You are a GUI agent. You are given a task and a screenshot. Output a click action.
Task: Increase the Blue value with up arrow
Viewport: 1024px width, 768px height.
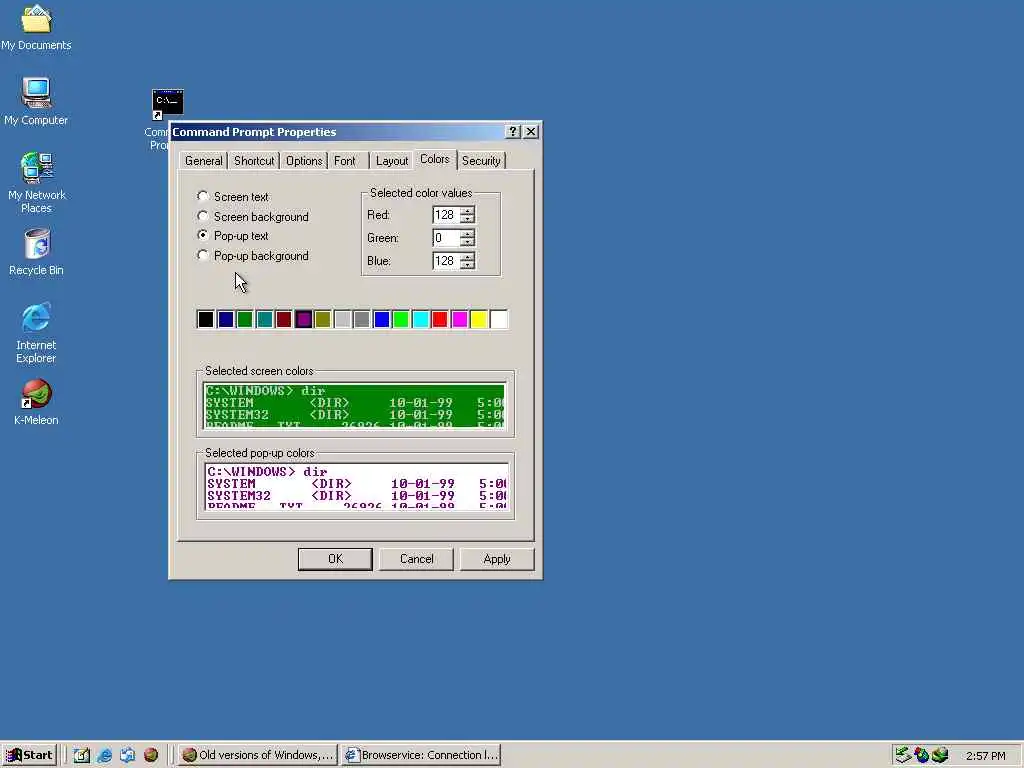(467, 257)
